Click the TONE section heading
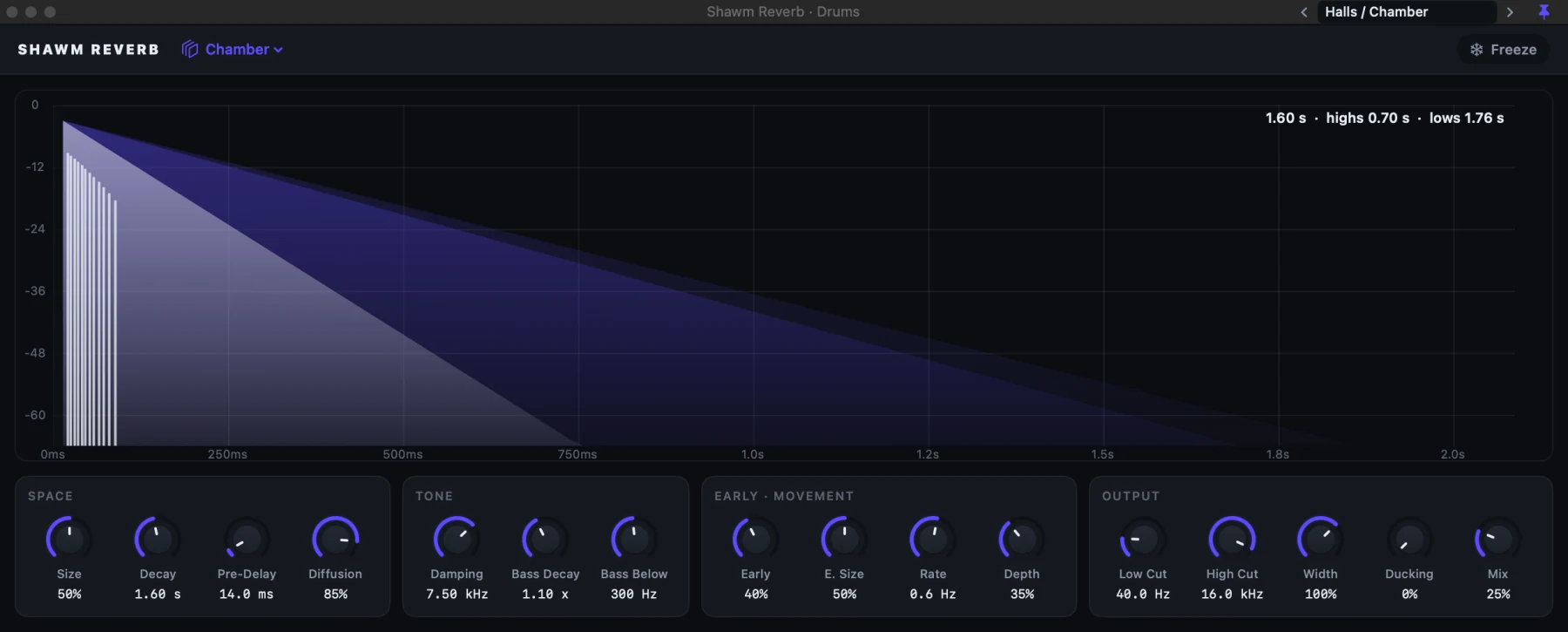The width and height of the screenshot is (1568, 632). click(x=434, y=496)
